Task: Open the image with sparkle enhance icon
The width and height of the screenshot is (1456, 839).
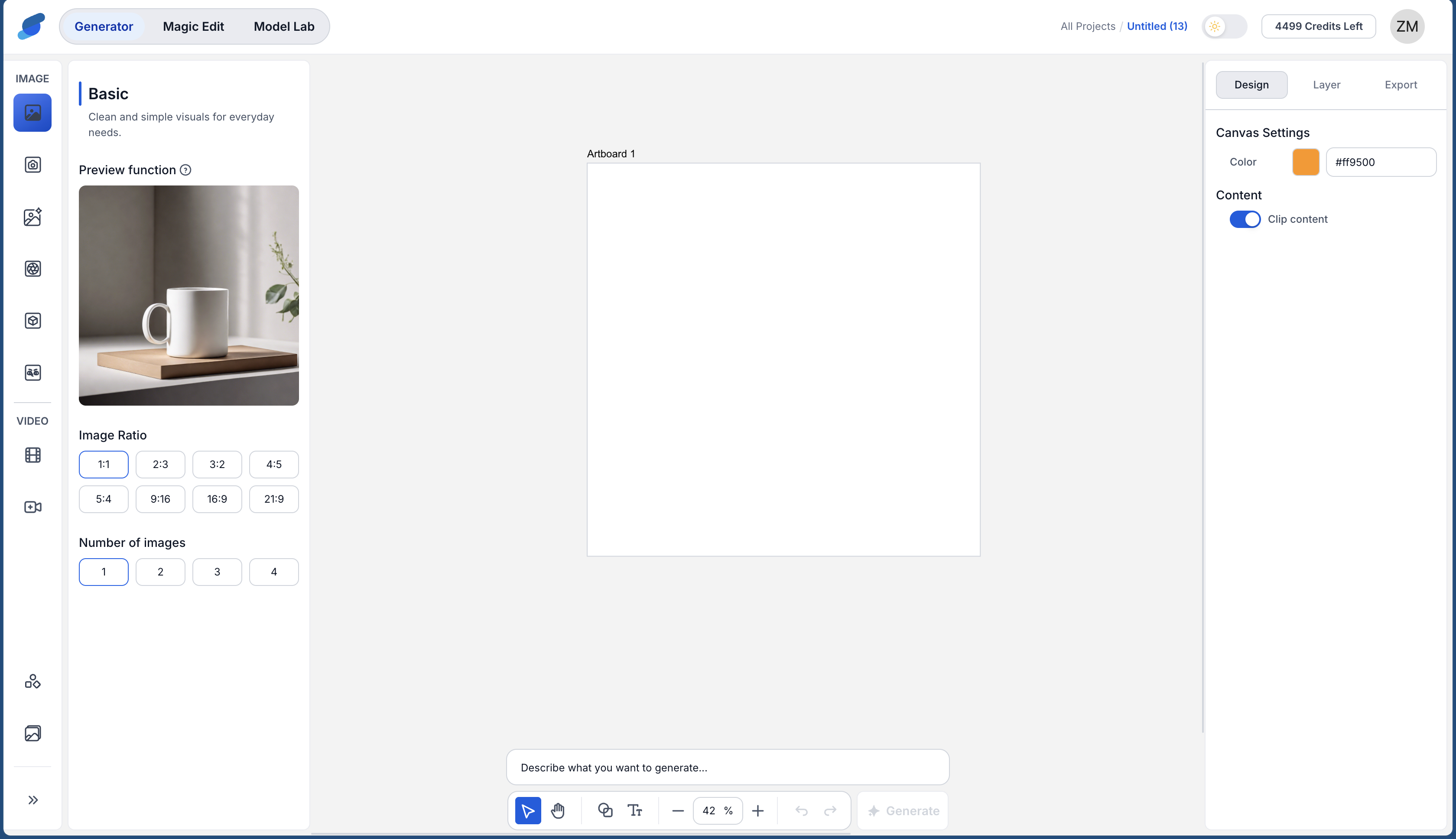Action: tap(33, 217)
